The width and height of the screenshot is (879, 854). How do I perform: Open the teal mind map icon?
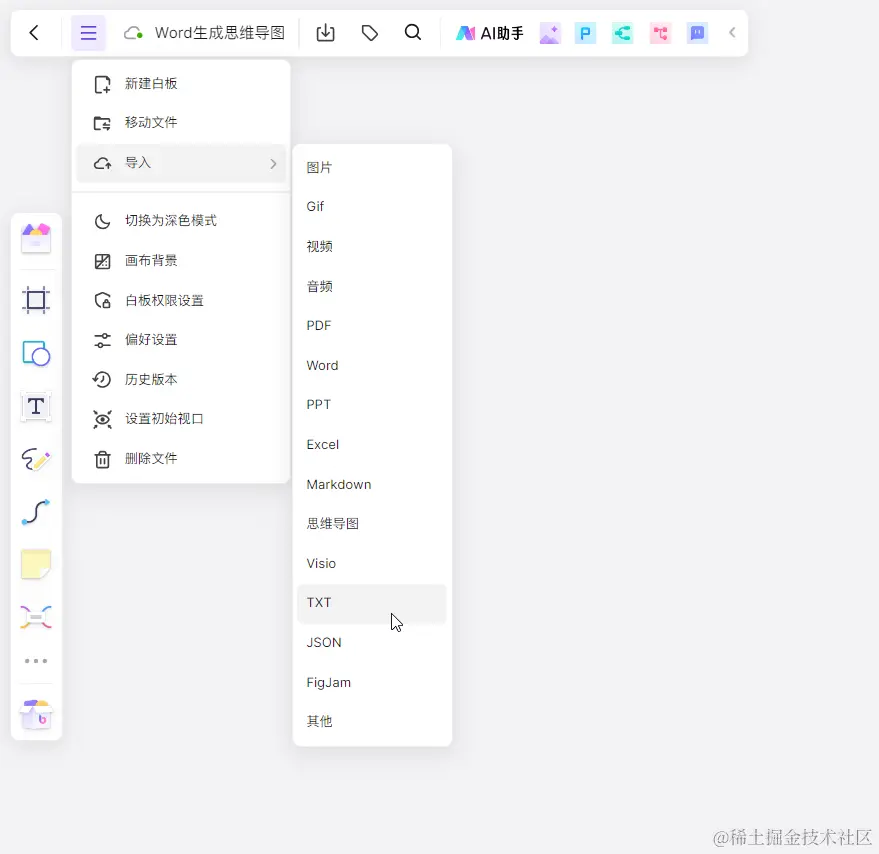pyautogui.click(x=623, y=33)
